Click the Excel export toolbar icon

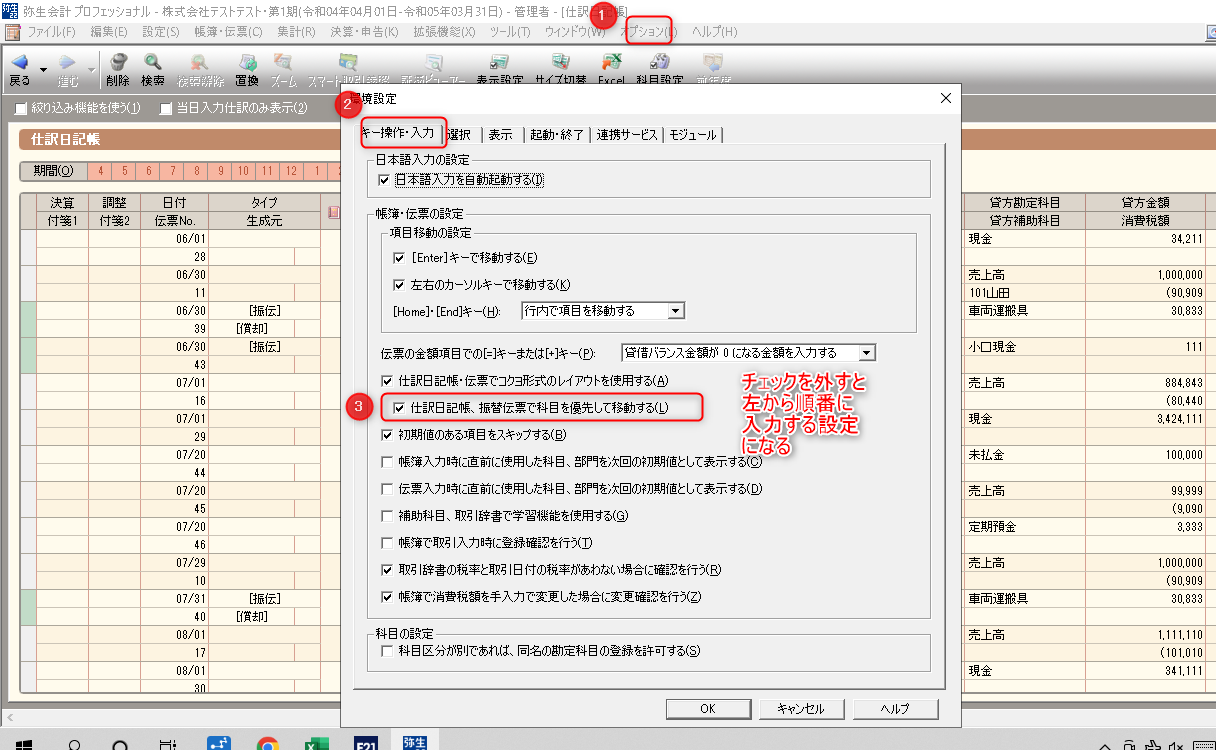pos(611,69)
